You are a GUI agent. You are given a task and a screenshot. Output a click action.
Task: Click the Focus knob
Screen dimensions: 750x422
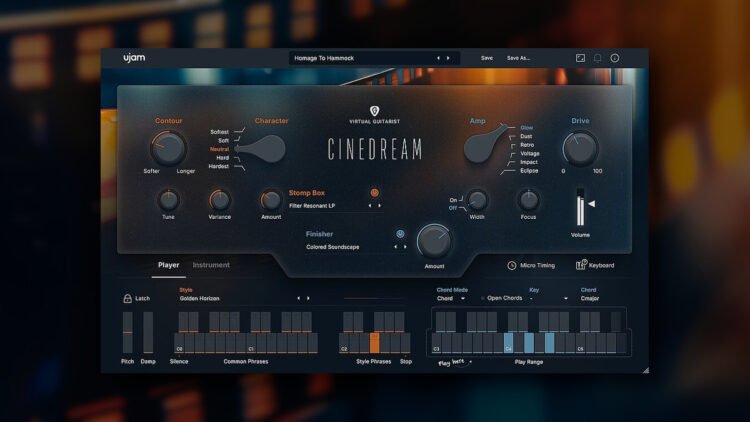click(529, 200)
